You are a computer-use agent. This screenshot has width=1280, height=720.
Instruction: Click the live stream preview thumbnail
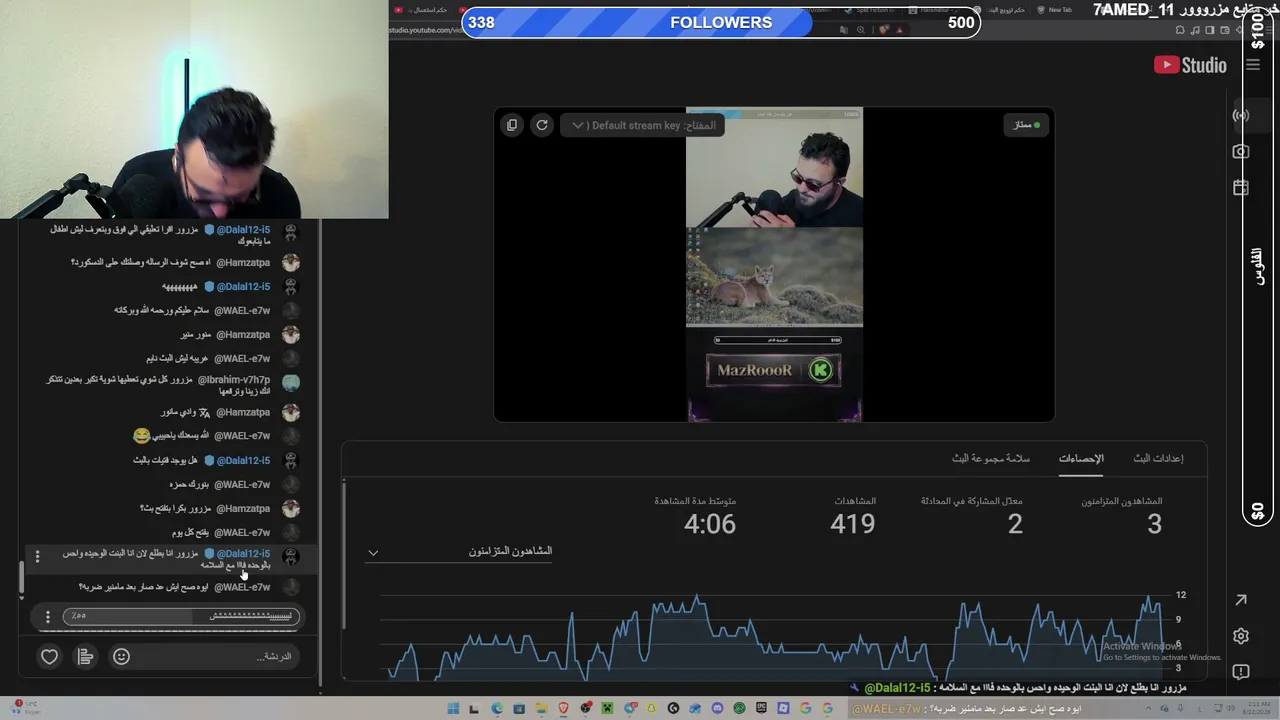pos(774,265)
